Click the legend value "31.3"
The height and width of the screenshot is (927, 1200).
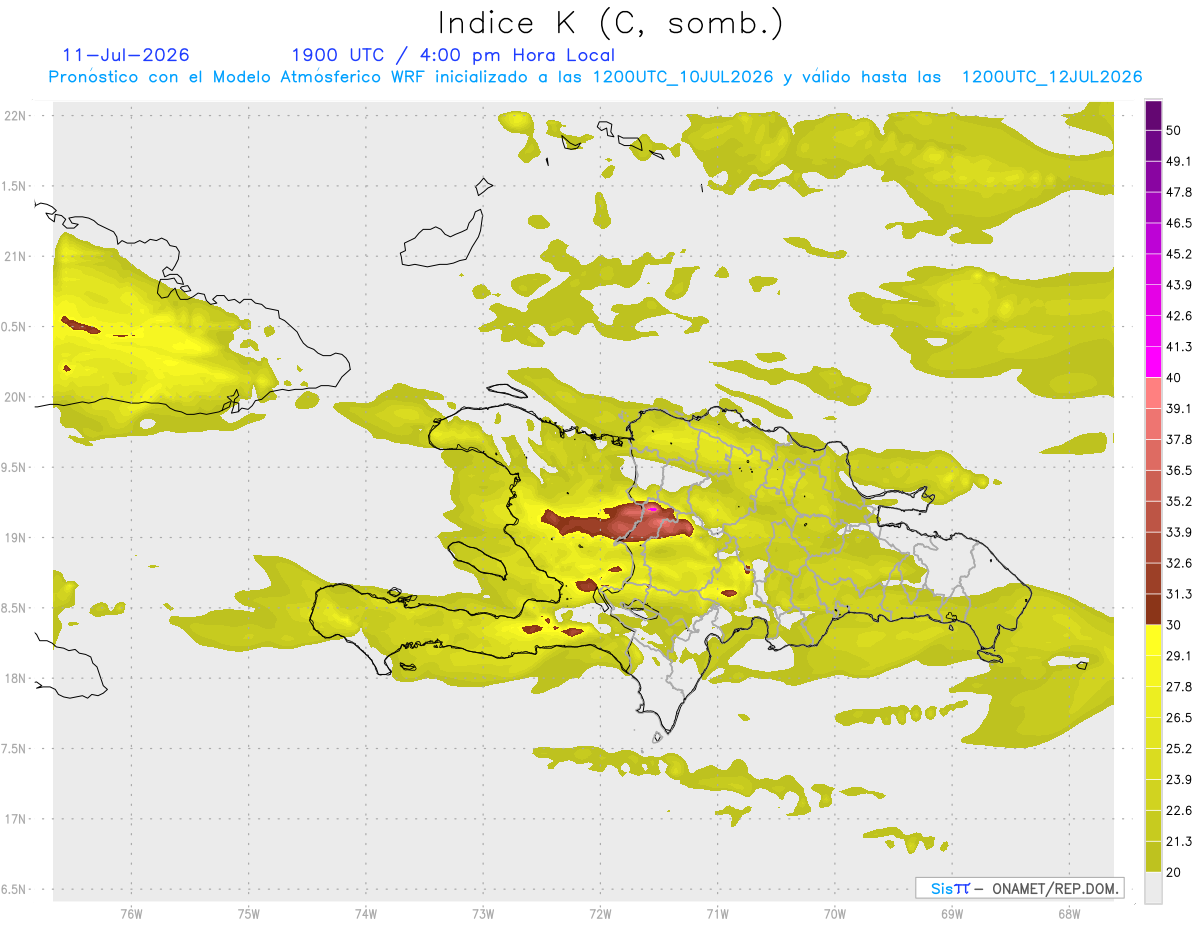coord(1180,594)
